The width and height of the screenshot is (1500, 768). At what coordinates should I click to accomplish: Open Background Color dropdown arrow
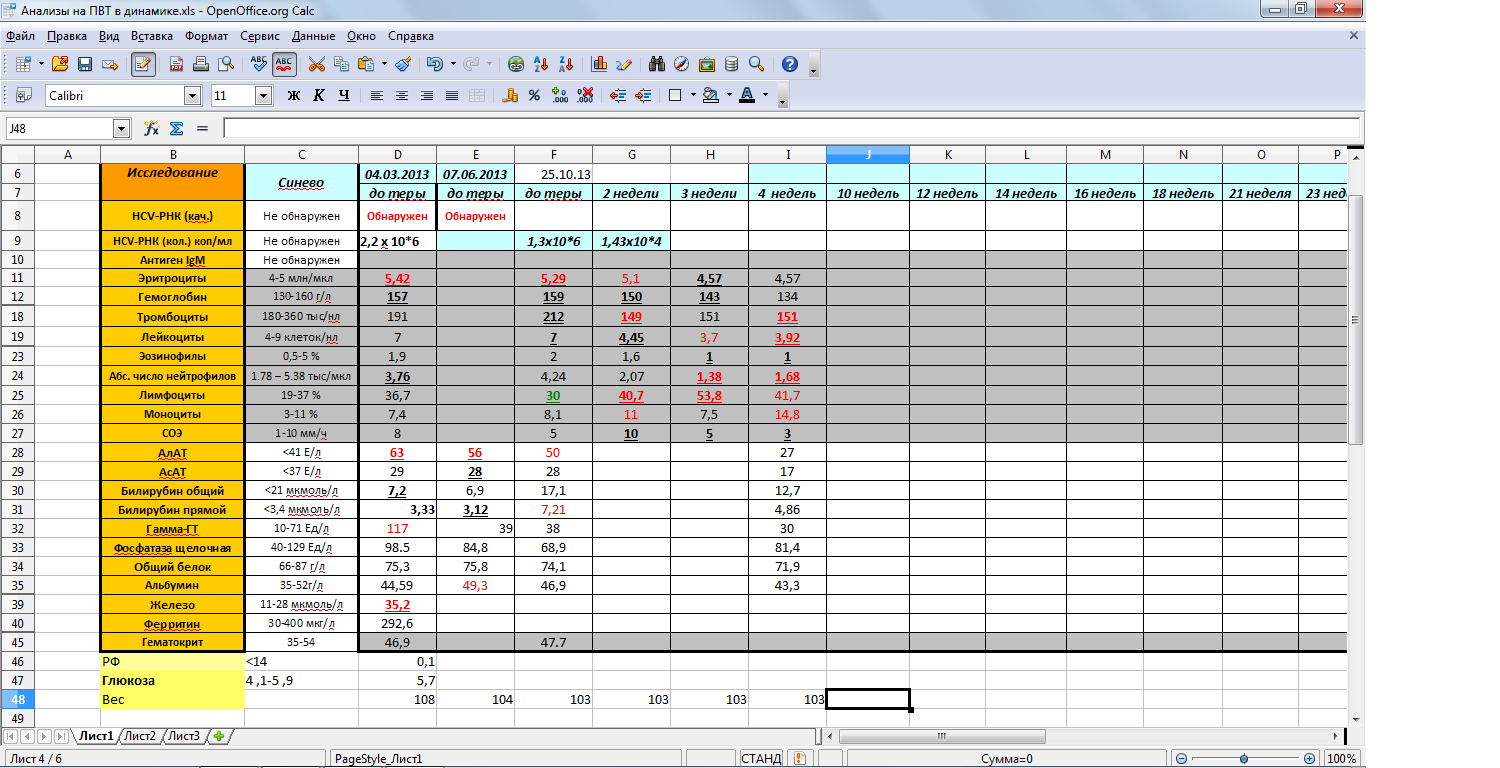pos(729,96)
